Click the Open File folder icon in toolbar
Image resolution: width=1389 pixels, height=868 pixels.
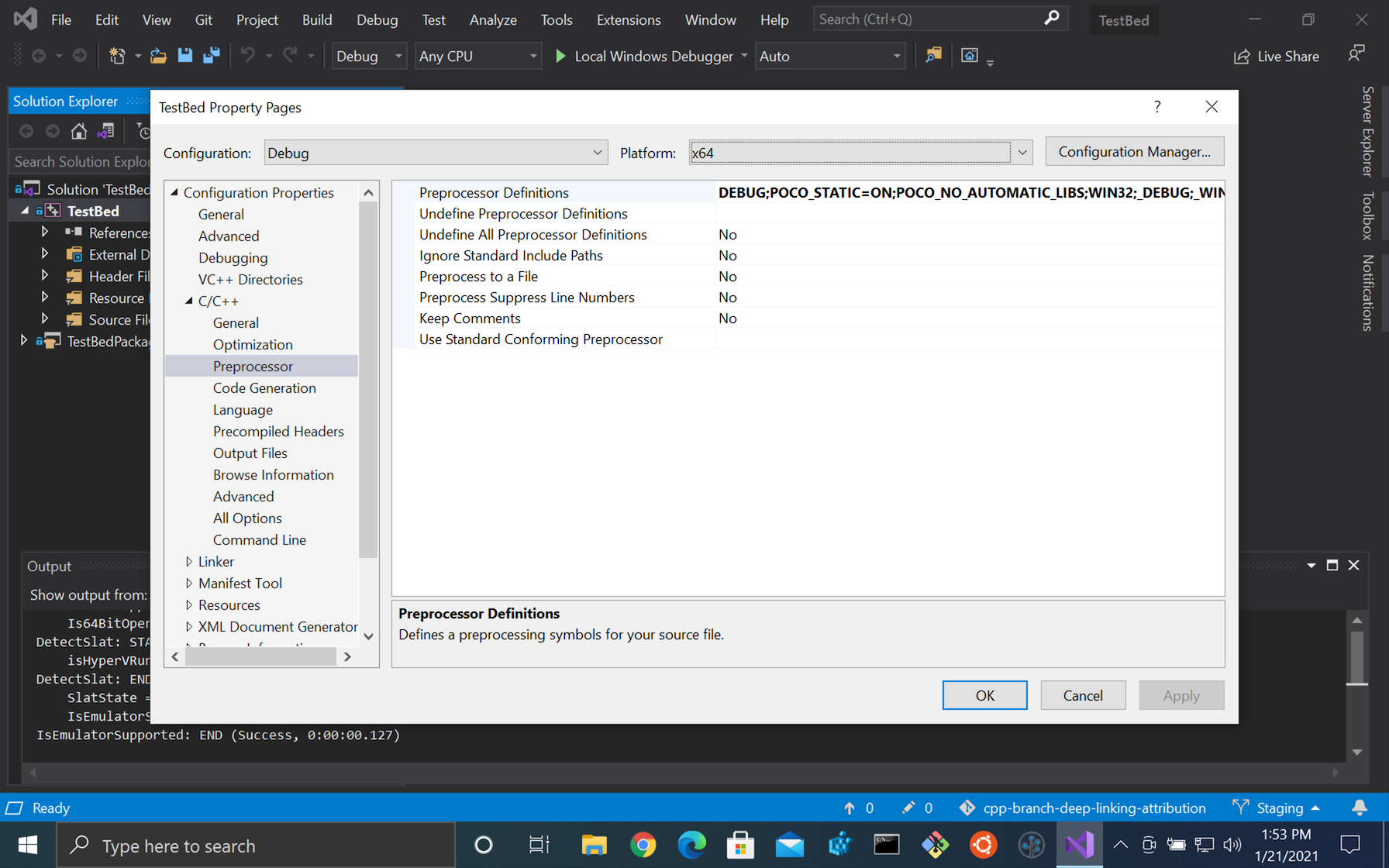(158, 56)
